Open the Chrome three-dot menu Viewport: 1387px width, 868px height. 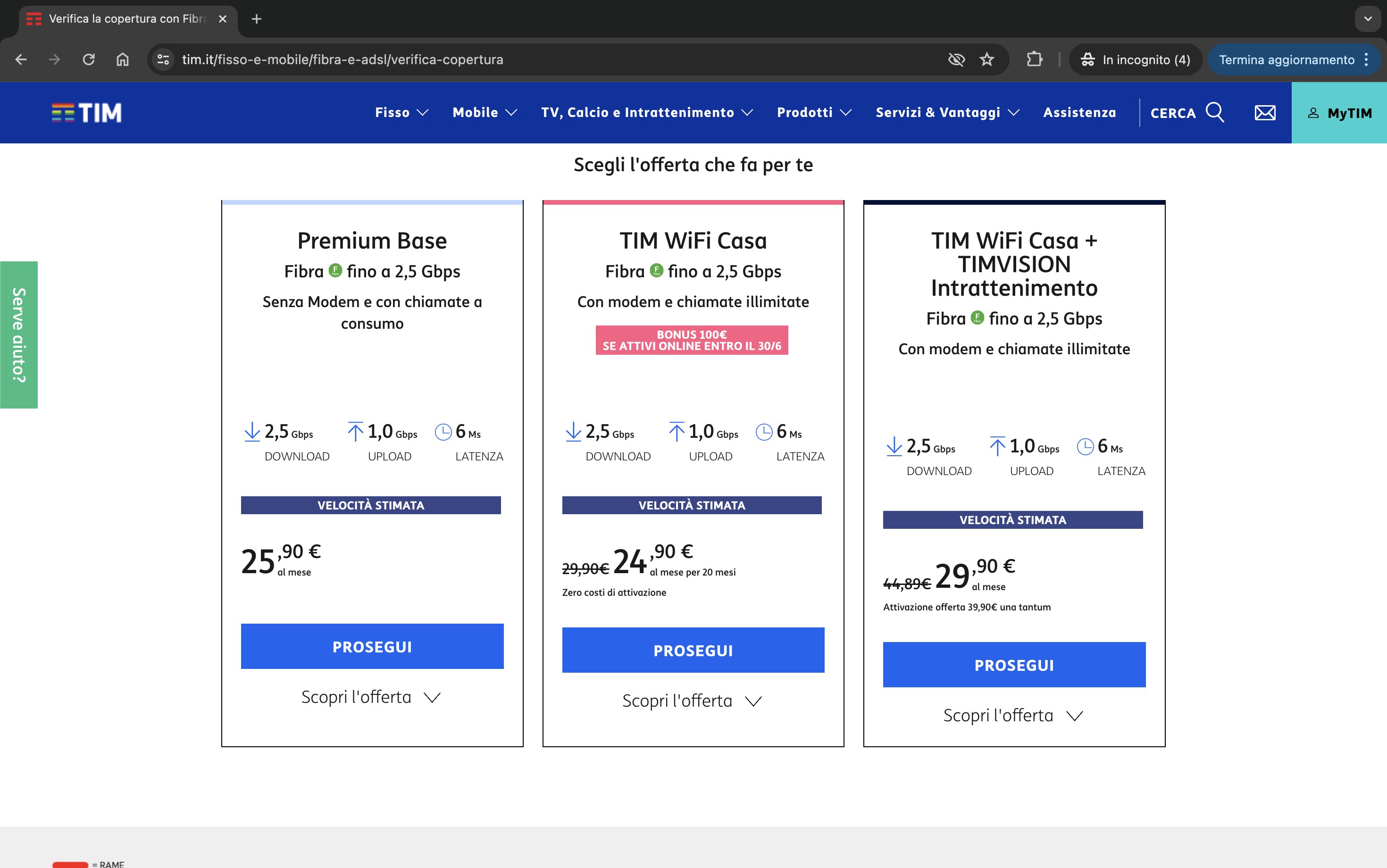coord(1367,59)
